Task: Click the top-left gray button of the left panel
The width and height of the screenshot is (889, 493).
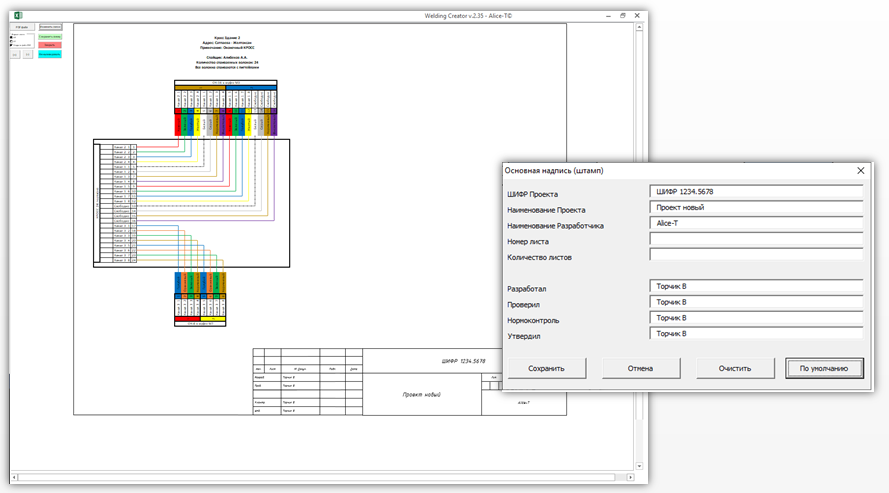Action: (22, 27)
